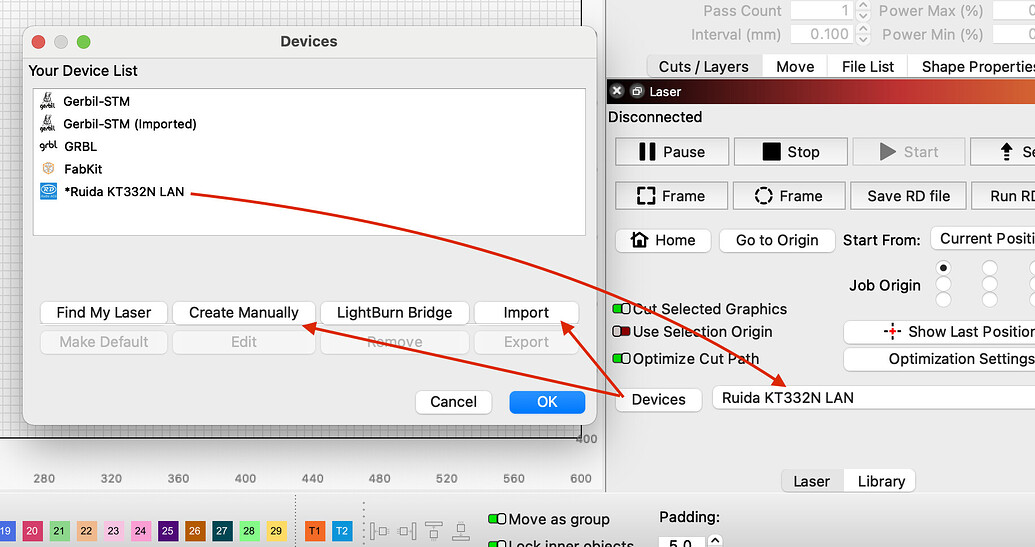Select the *Ruida KT332N LAN device
Viewport: 1035px width, 547px height.
[309, 191]
